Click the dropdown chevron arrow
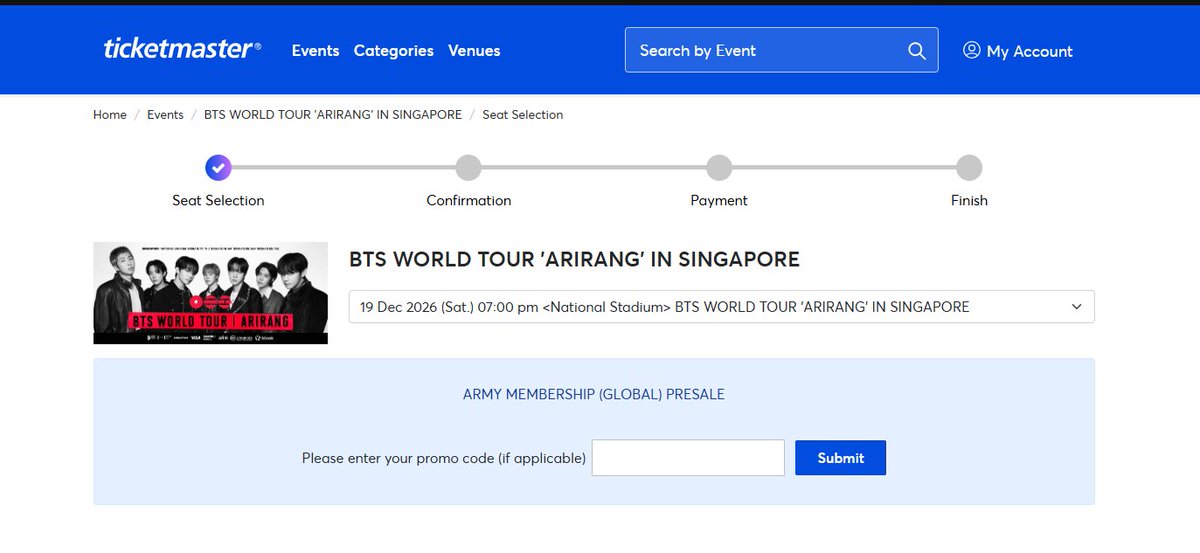Screen dimensions: 1200x553 tap(1077, 307)
